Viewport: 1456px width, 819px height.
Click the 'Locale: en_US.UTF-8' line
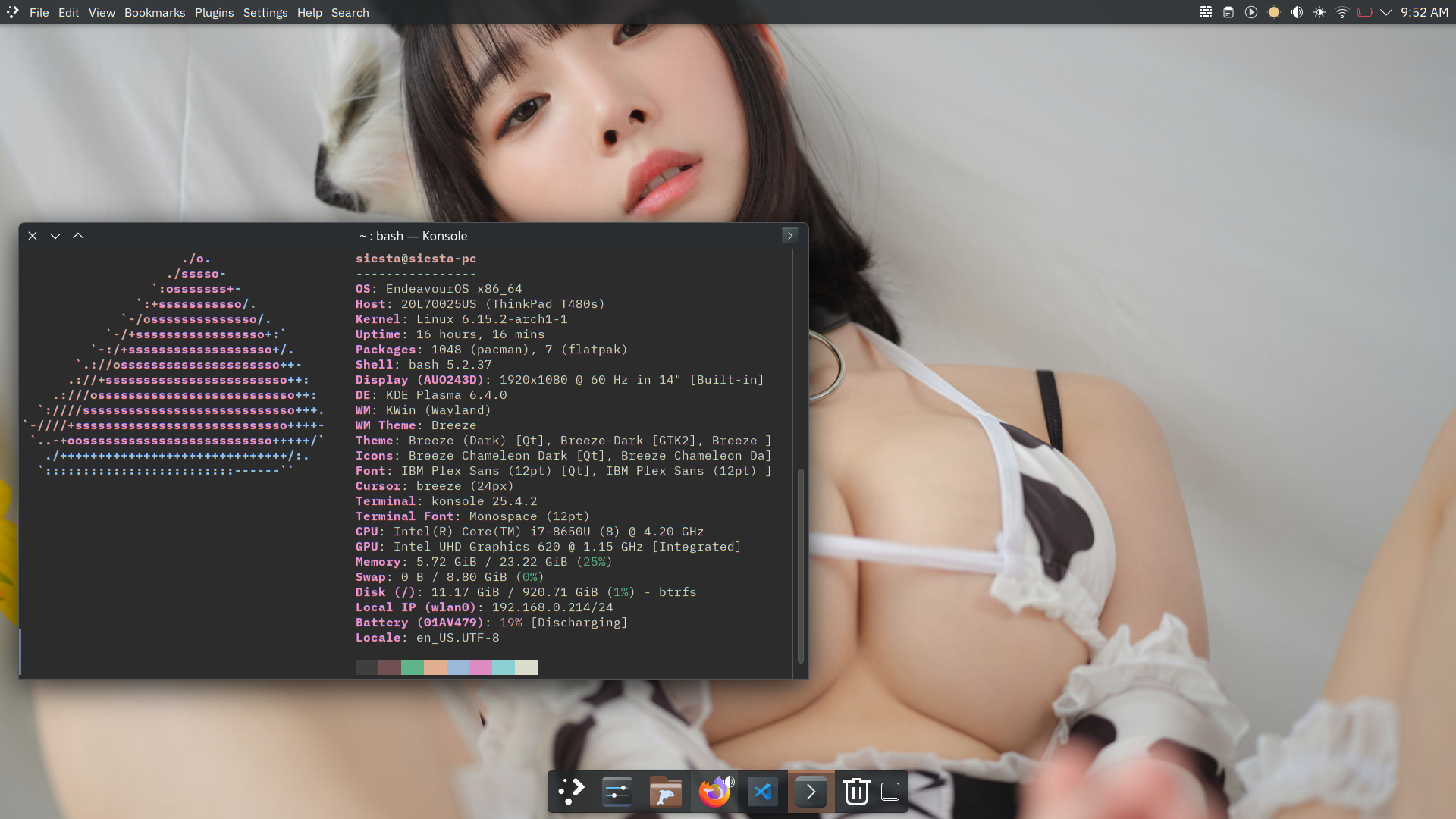[428, 638]
